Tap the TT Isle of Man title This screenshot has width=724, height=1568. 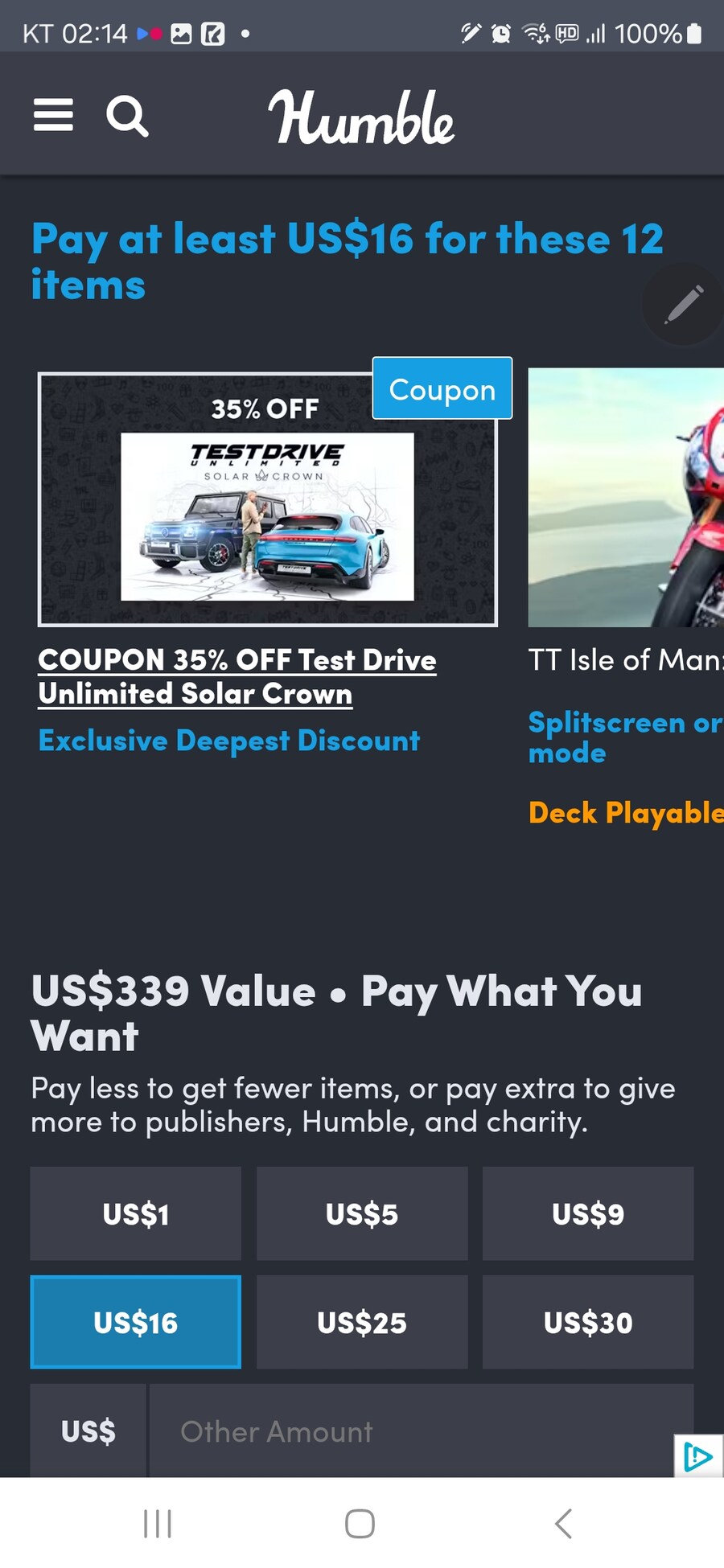(x=626, y=660)
